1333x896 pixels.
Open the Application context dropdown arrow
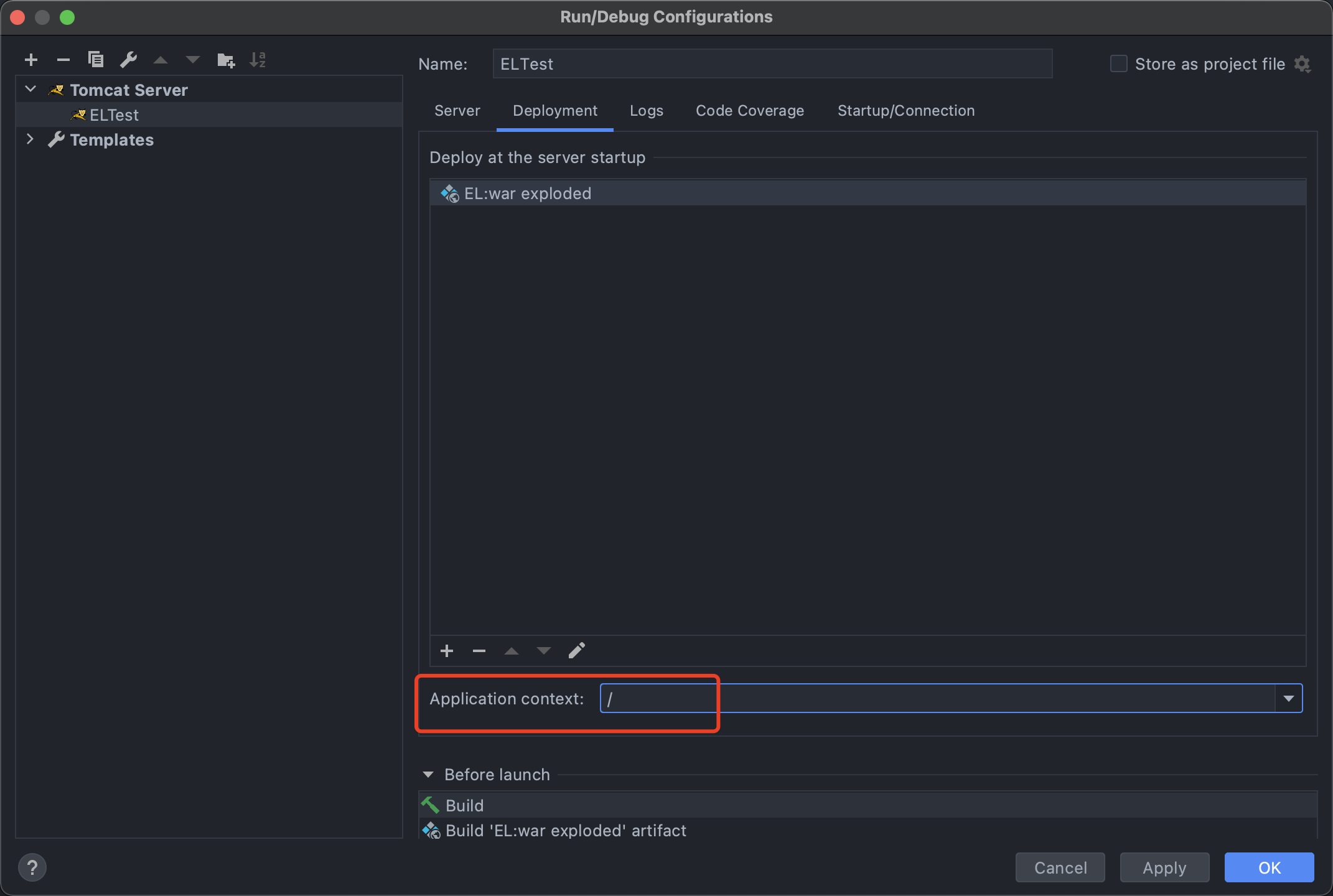click(1288, 698)
